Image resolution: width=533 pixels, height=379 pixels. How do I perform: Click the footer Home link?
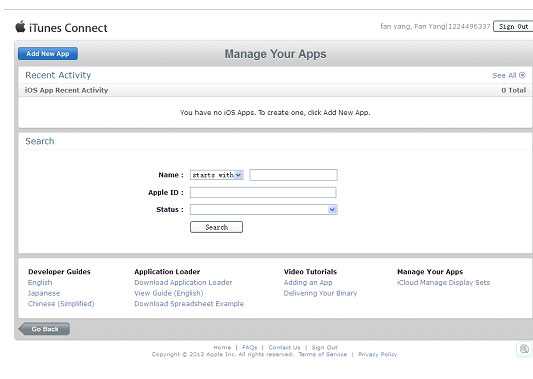tap(222, 347)
